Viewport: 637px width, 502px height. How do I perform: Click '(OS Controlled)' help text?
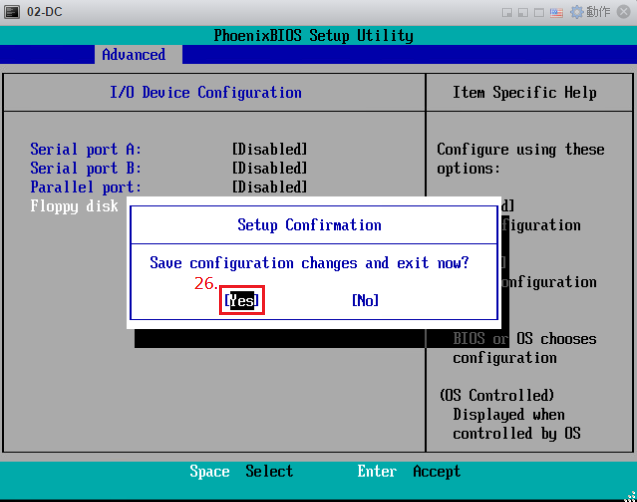(x=497, y=395)
